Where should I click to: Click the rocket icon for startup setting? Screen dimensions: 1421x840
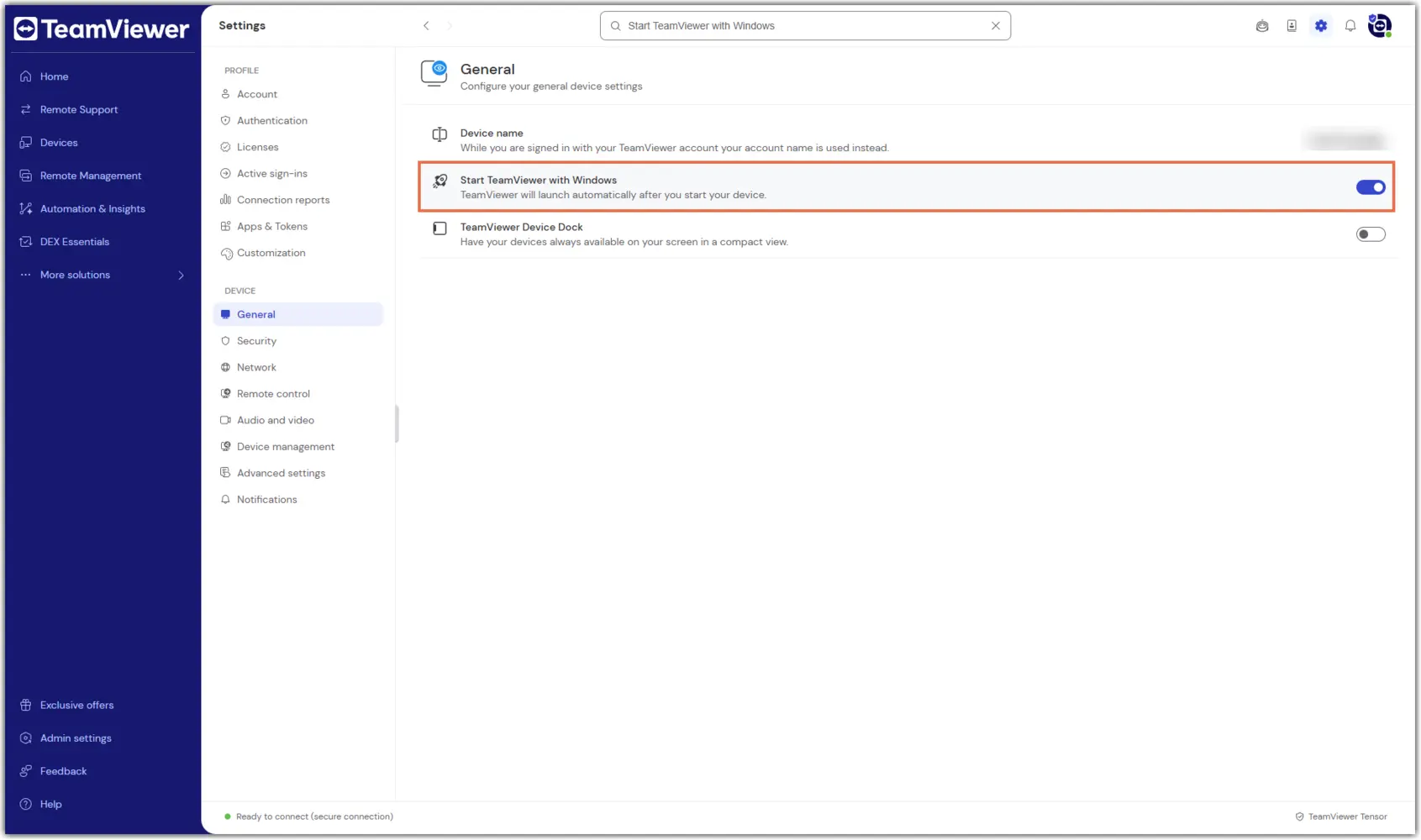click(439, 181)
